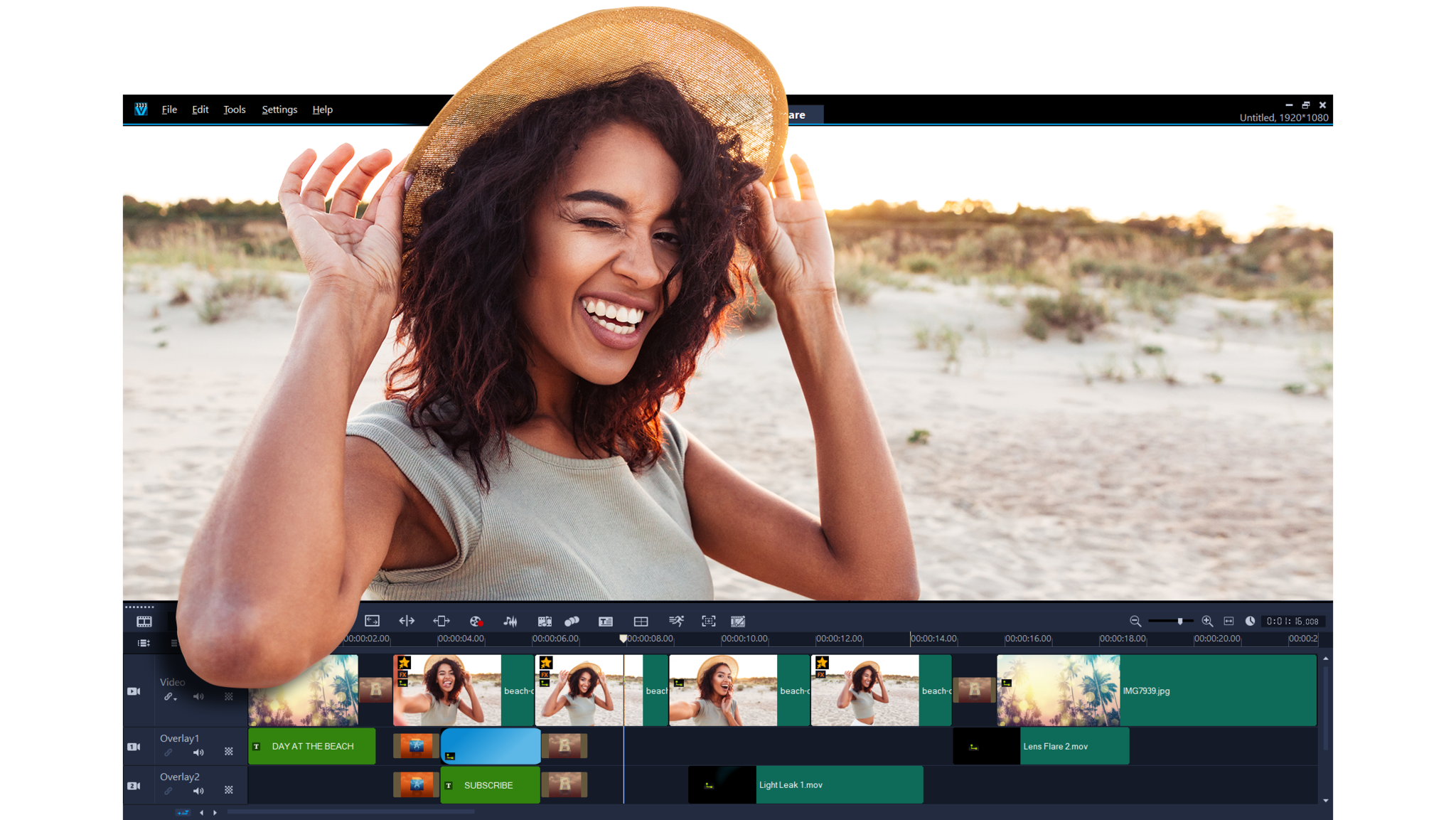Screen dimensions: 1456x820
Task: Open the Tools menu
Action: 234,110
